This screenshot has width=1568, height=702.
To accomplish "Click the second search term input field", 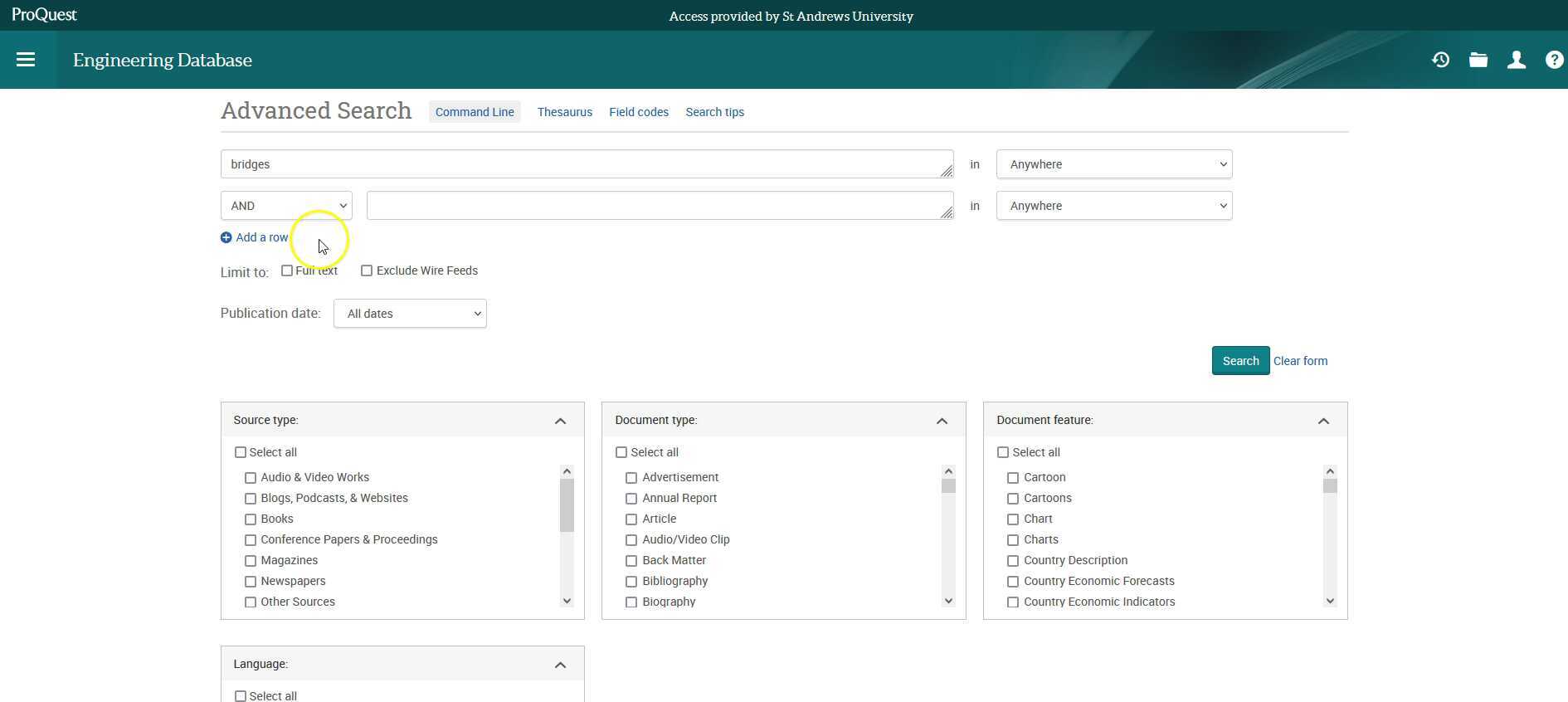I will (x=660, y=206).
